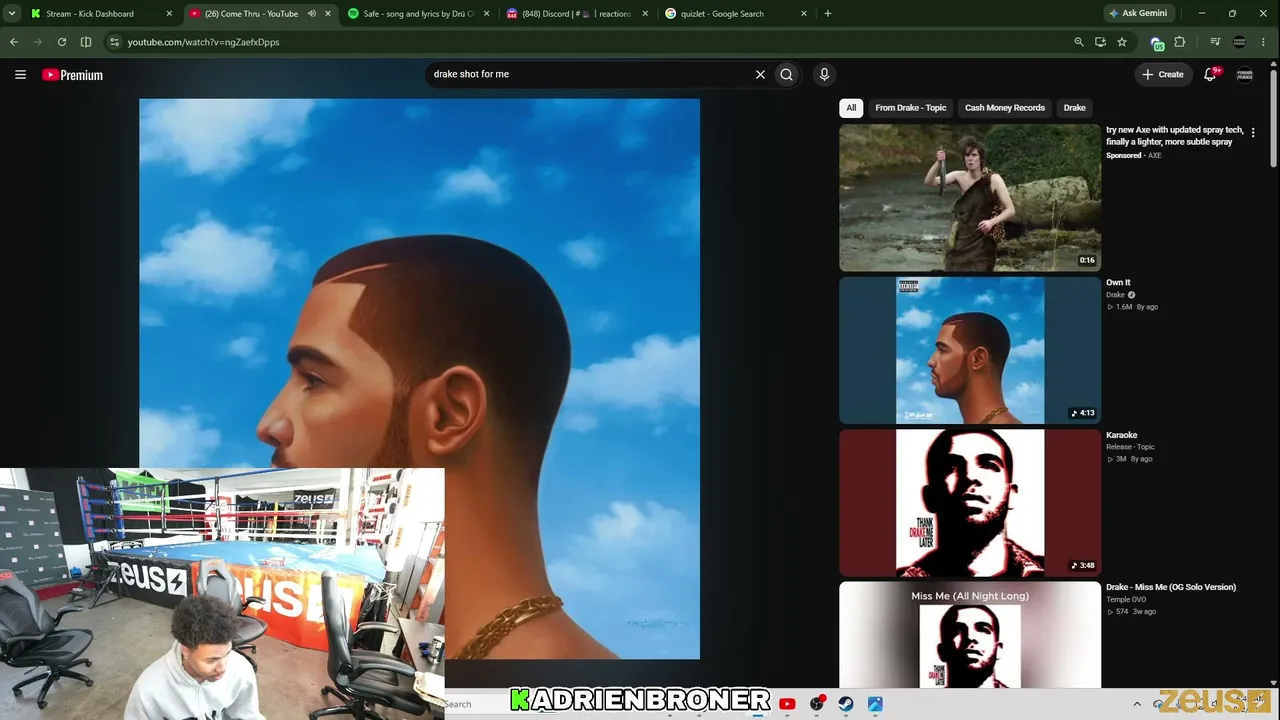Toggle the browser side panel icon

point(86,42)
